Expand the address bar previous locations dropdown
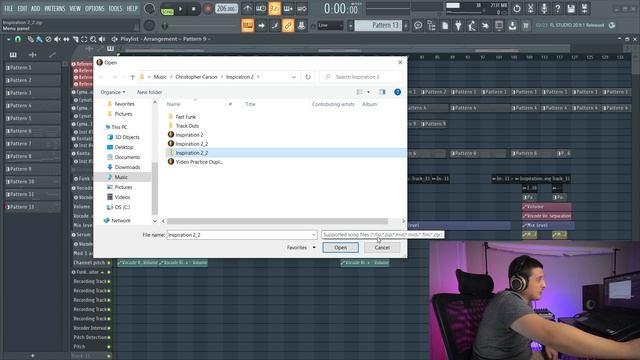The width and height of the screenshot is (640, 360). [x=293, y=77]
